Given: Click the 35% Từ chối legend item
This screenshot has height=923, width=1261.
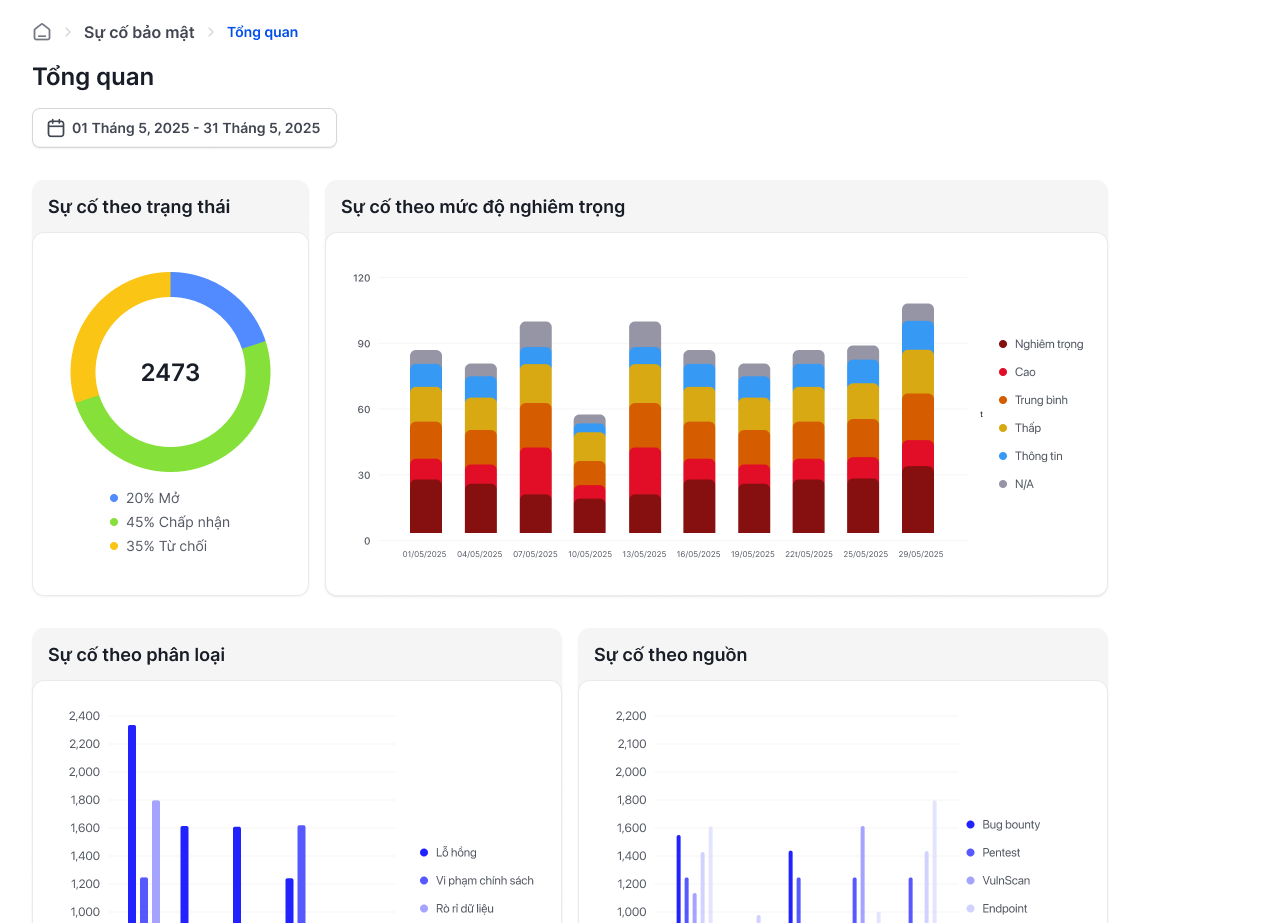Looking at the screenshot, I should (158, 546).
